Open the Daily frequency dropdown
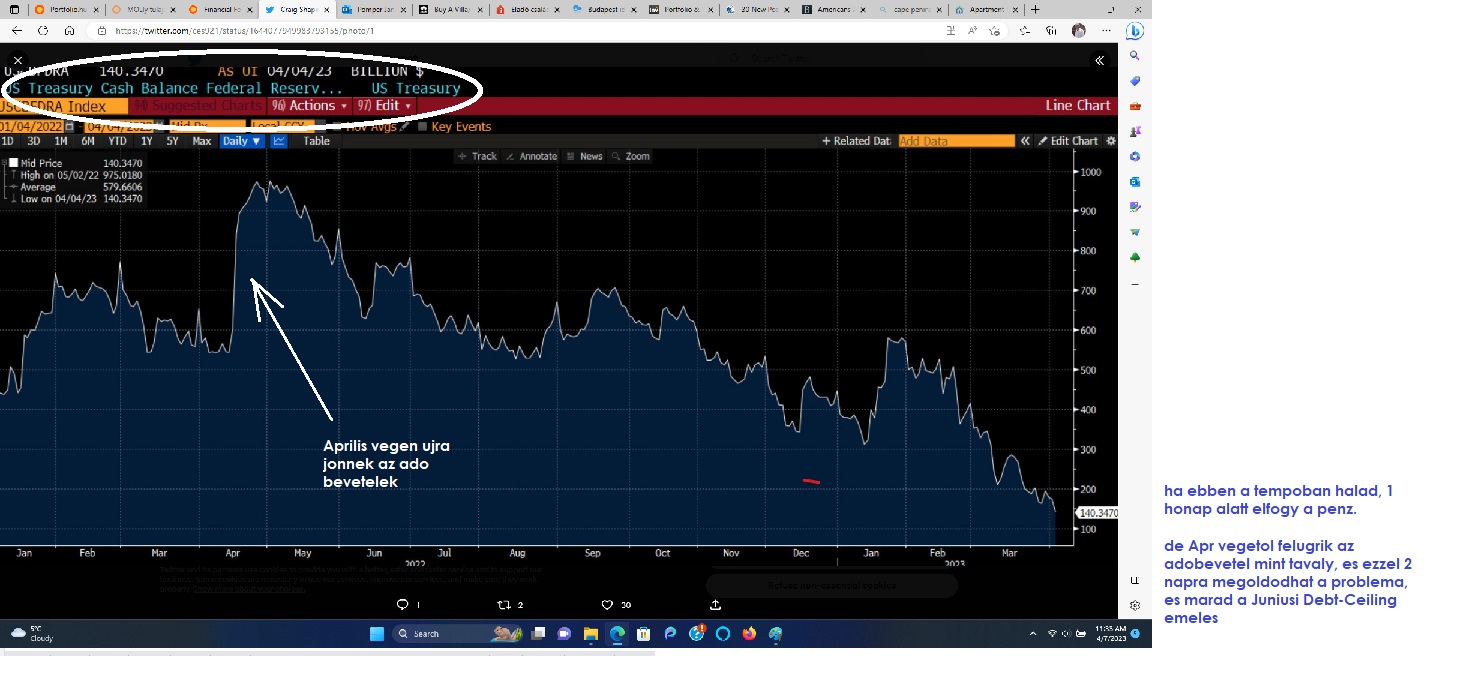This screenshot has width=1472, height=688. [x=242, y=141]
